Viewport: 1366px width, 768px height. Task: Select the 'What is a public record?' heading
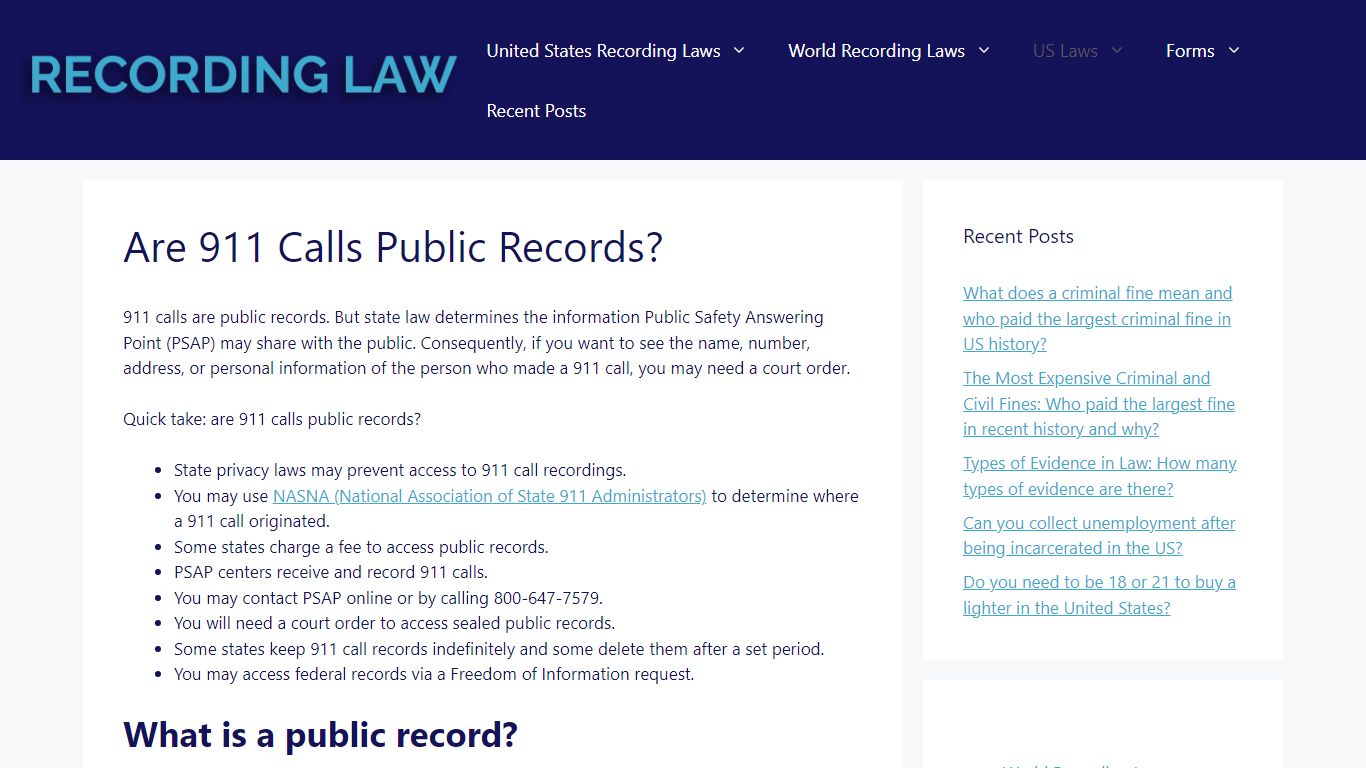click(x=320, y=735)
